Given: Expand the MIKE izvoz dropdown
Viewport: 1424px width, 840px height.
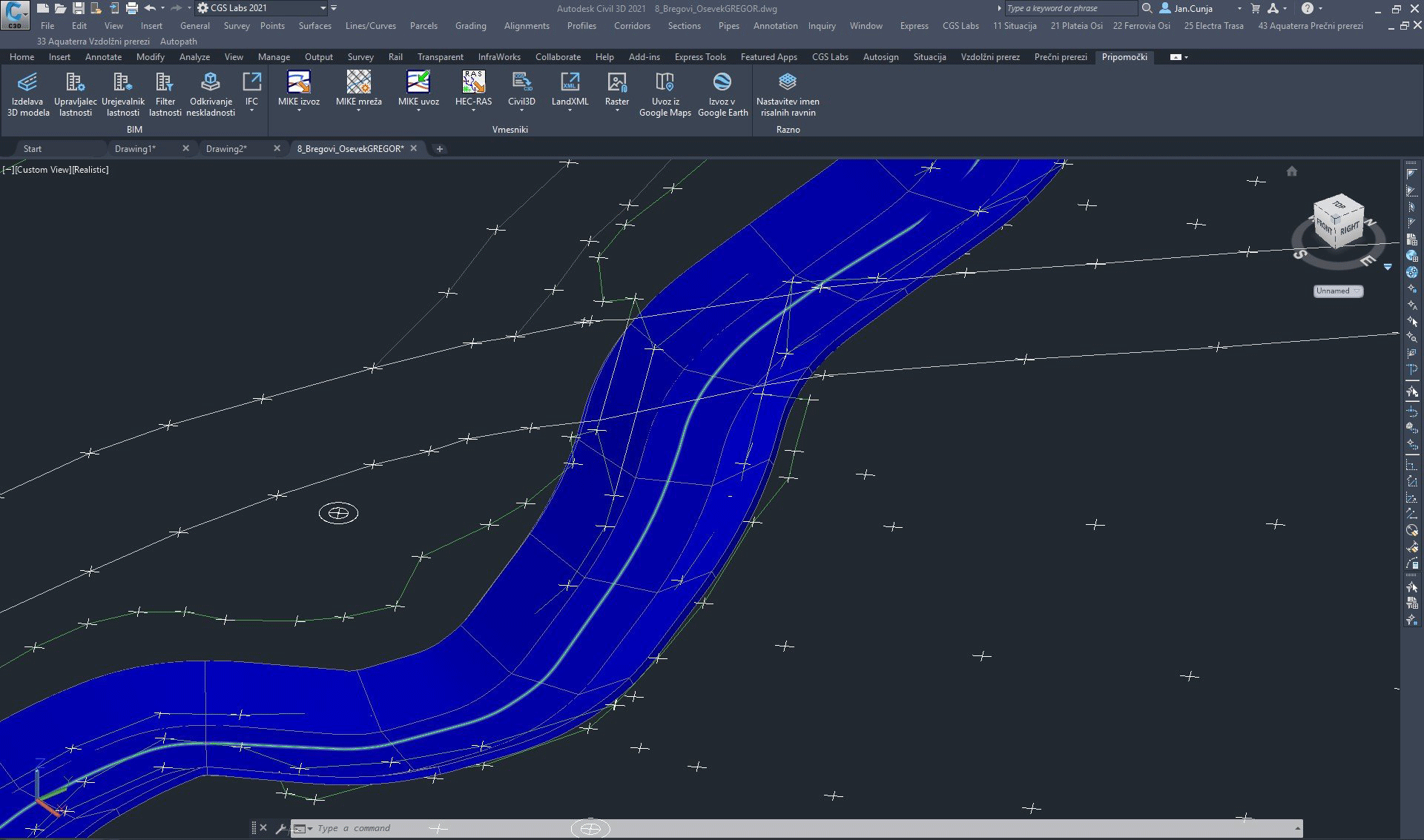Looking at the screenshot, I should click(299, 111).
